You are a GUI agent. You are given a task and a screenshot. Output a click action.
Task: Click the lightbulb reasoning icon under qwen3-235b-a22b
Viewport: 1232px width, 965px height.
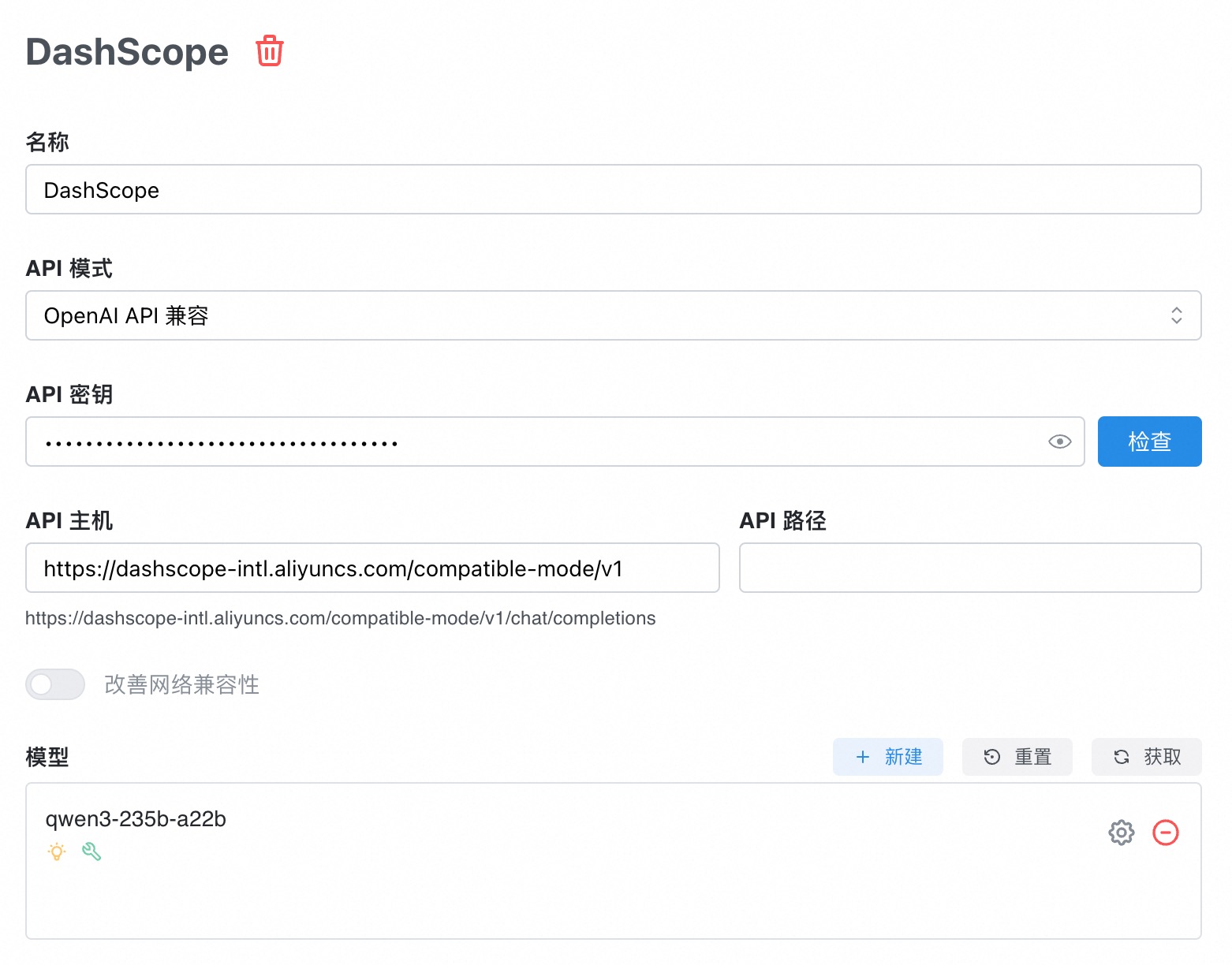click(57, 851)
